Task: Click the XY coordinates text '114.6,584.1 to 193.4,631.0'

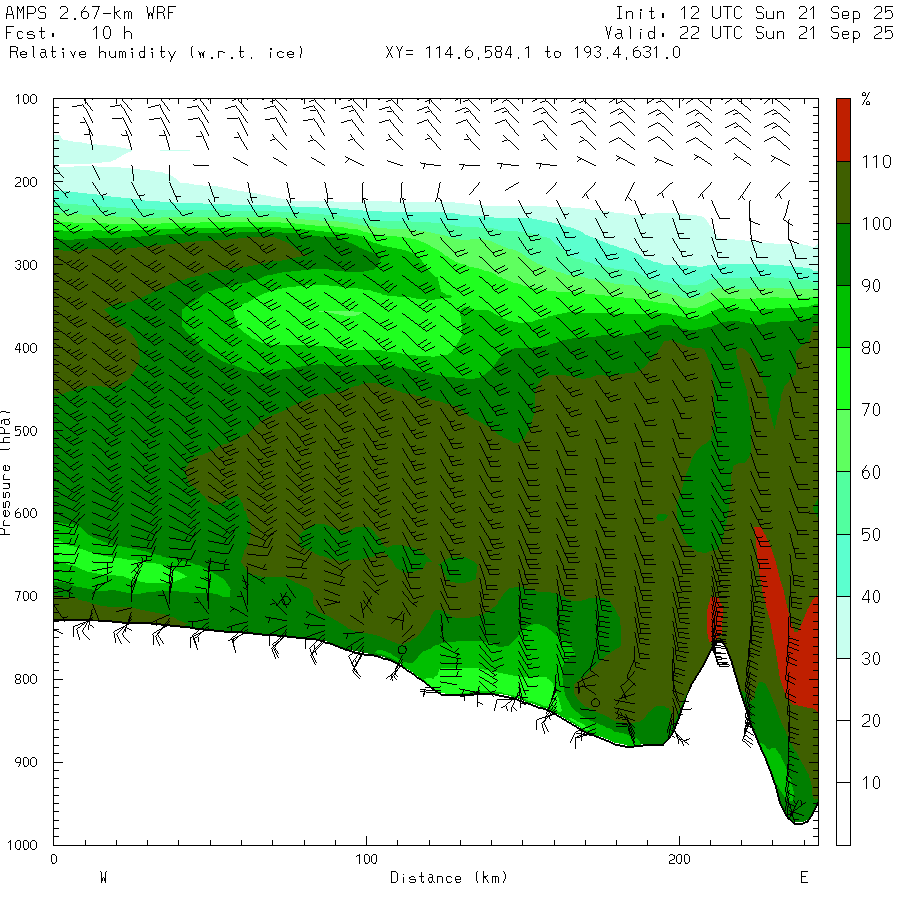Action: point(553,53)
